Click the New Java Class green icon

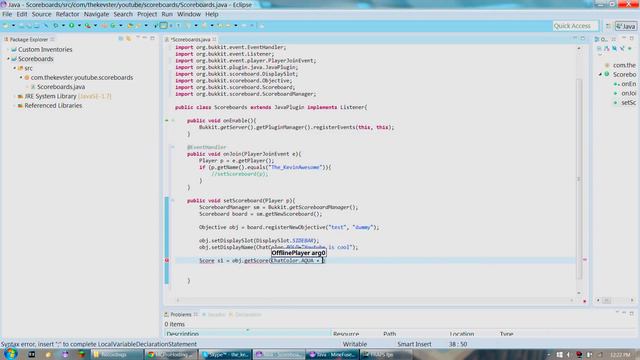[x=113, y=26]
